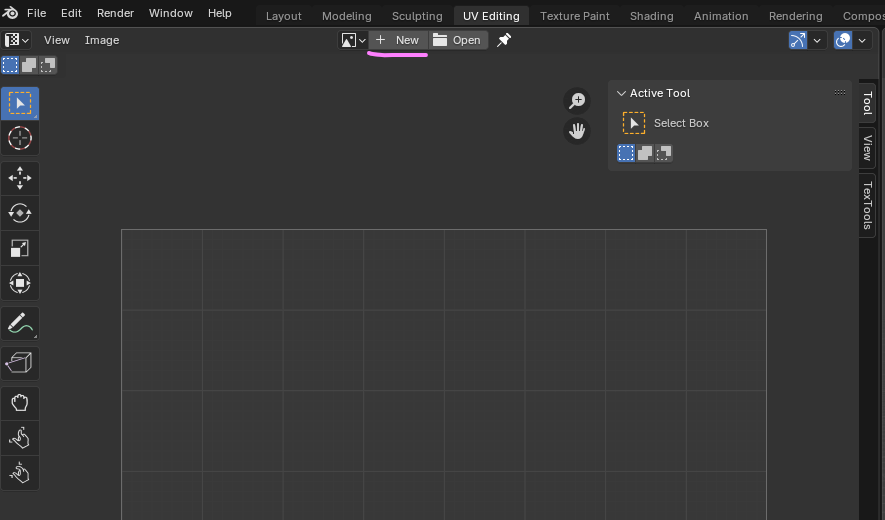Viewport: 885px width, 520px height.
Task: Switch to the Animation workspace tab
Action: tap(721, 16)
